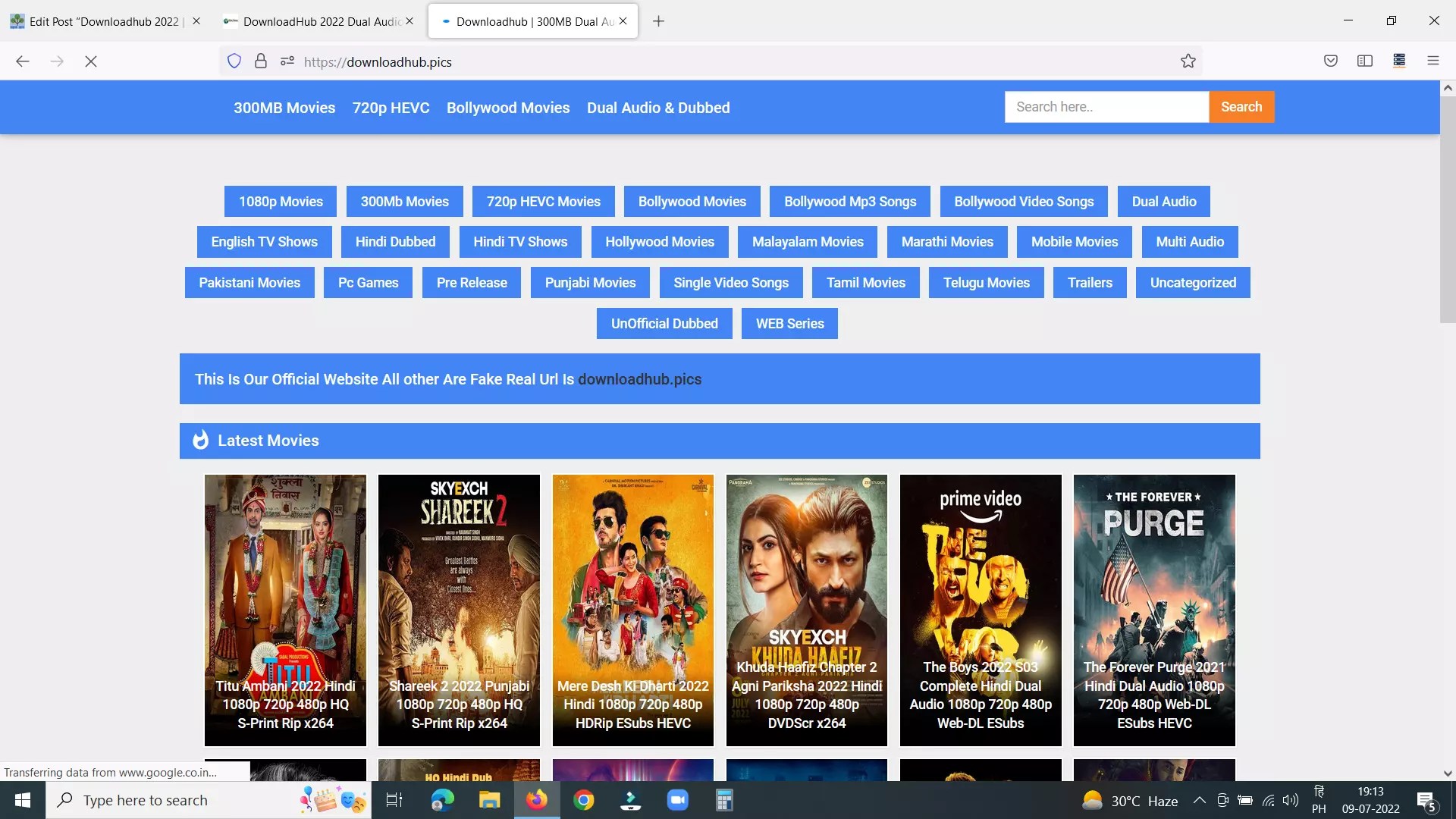Open a new tab with plus icon

click(x=658, y=21)
